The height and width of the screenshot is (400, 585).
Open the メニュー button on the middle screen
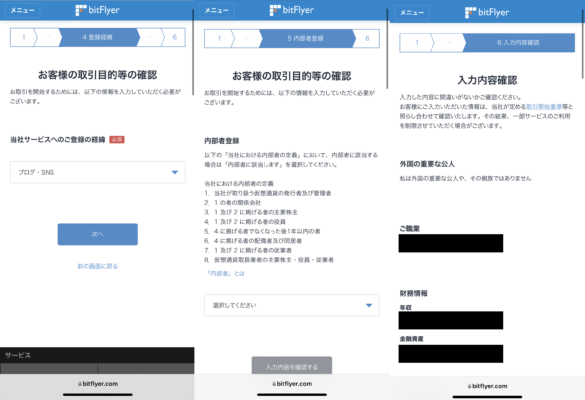pos(216,10)
